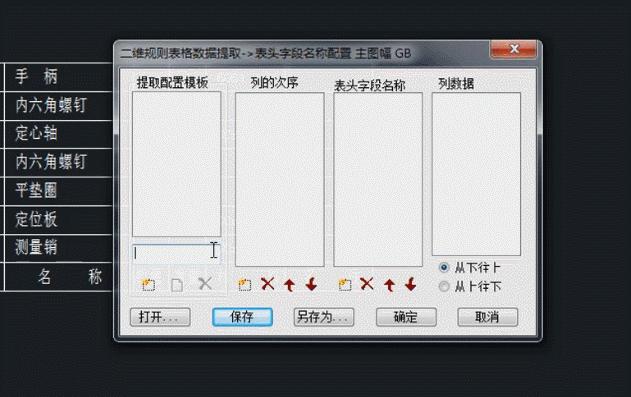Click the 平垫圈 table cell
The image size is (631, 397).
(58, 191)
